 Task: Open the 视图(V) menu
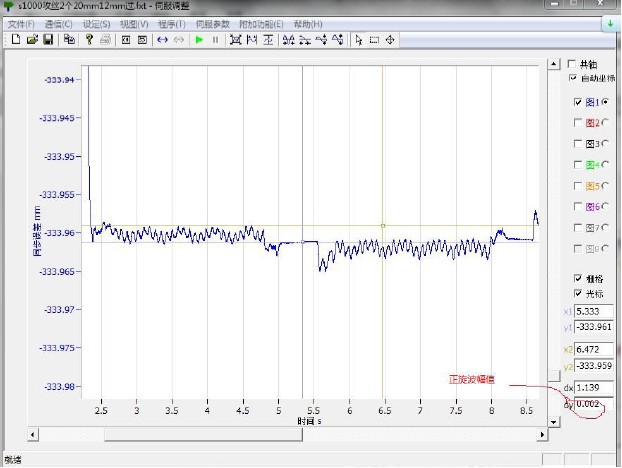[135, 23]
